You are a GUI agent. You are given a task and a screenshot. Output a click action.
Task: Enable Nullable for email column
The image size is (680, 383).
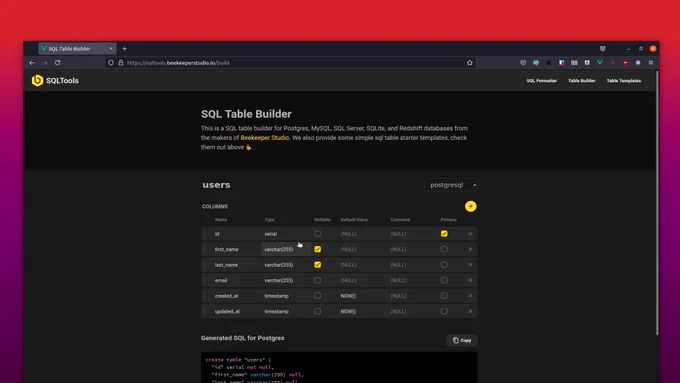tap(317, 280)
